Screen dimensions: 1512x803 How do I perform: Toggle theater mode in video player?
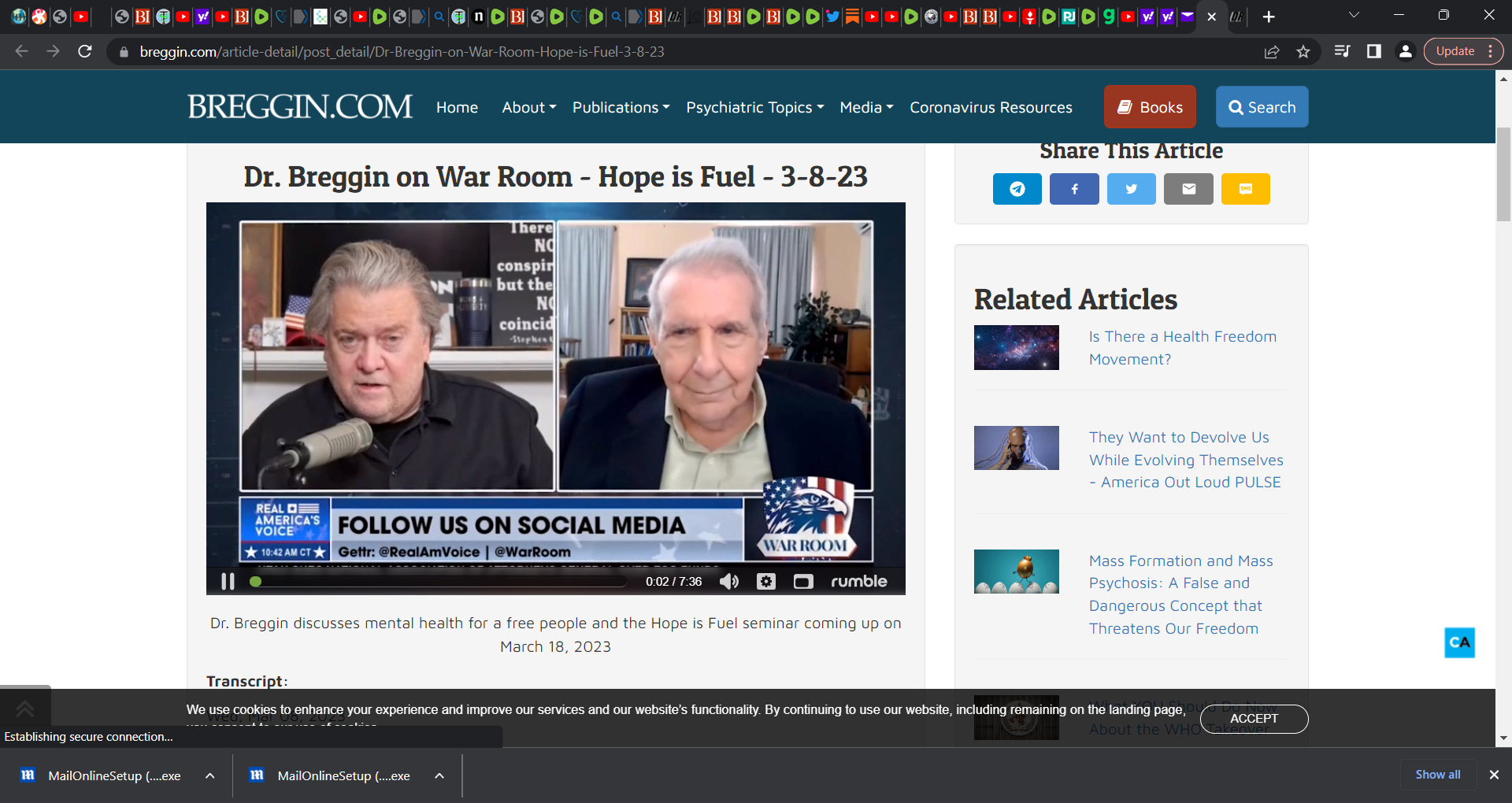click(803, 581)
